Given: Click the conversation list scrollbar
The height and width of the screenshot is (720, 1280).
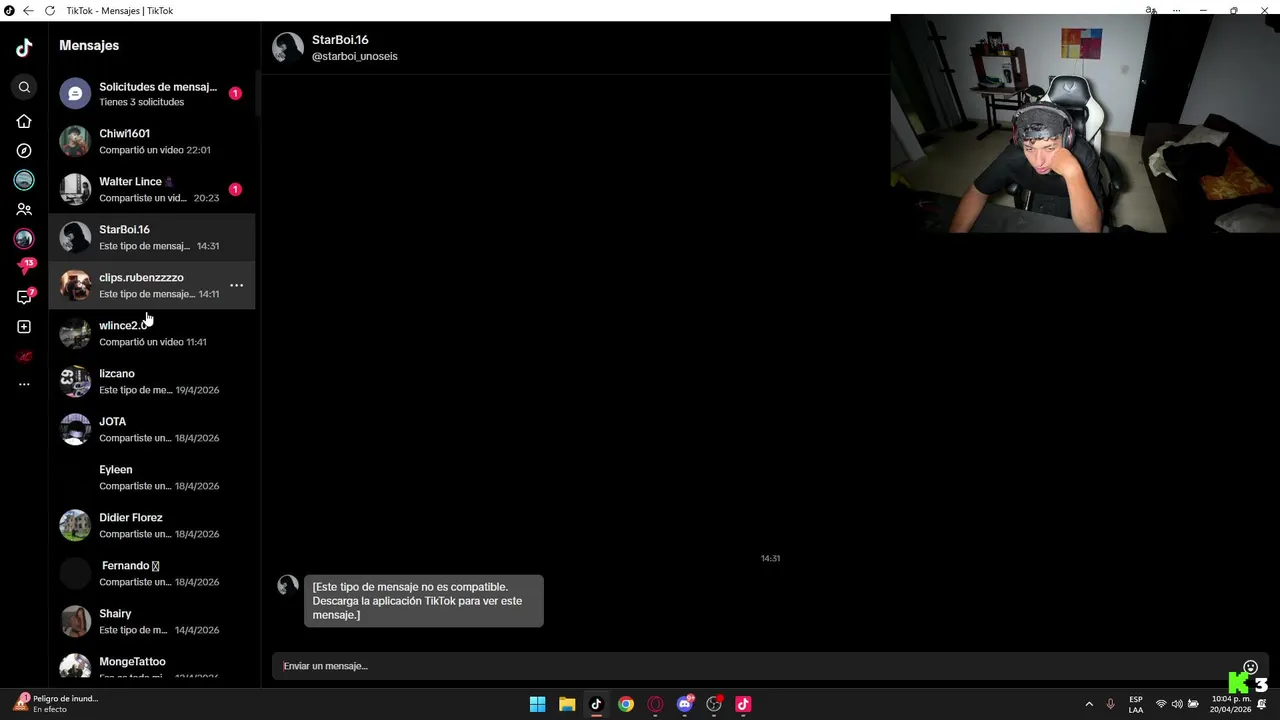Looking at the screenshot, I should (x=258, y=93).
